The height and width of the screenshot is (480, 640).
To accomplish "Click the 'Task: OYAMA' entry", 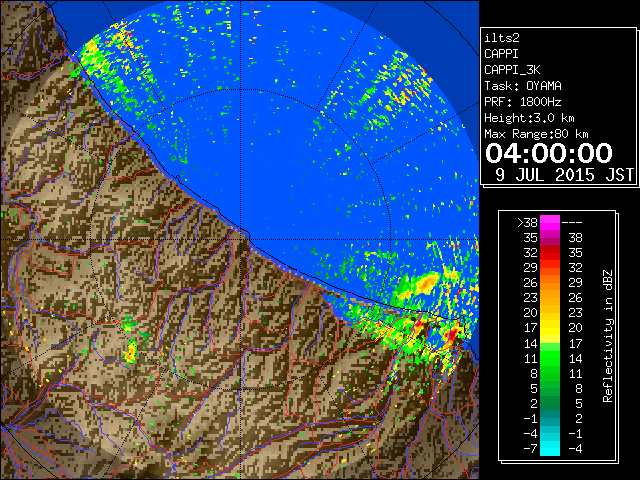I will click(523, 86).
